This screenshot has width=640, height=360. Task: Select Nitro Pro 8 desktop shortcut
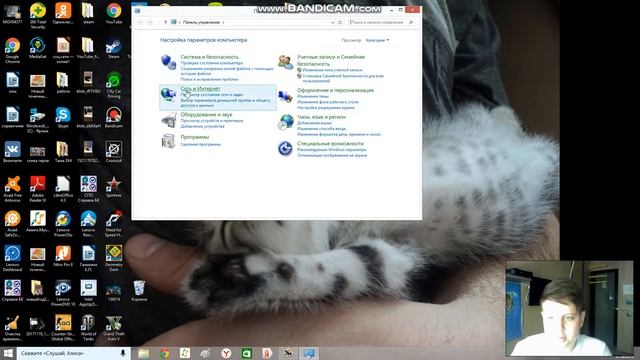(63, 256)
